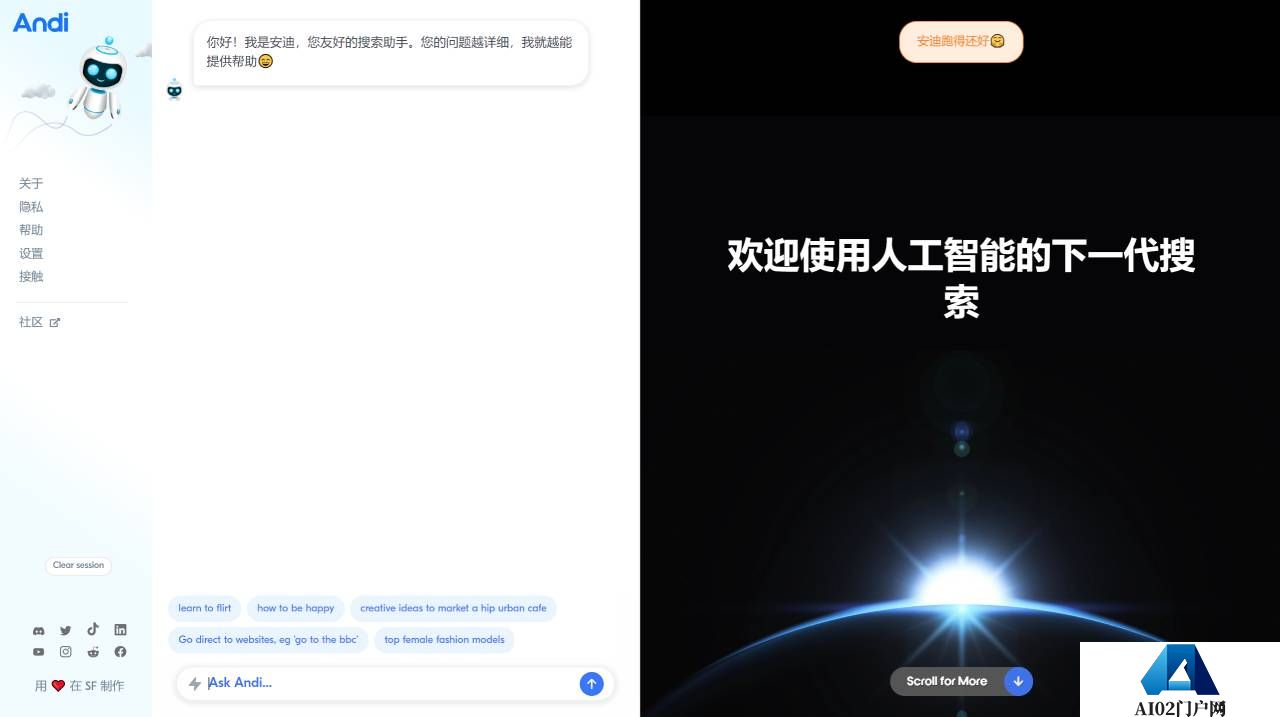Open the 关于 sidebar item

tap(31, 184)
